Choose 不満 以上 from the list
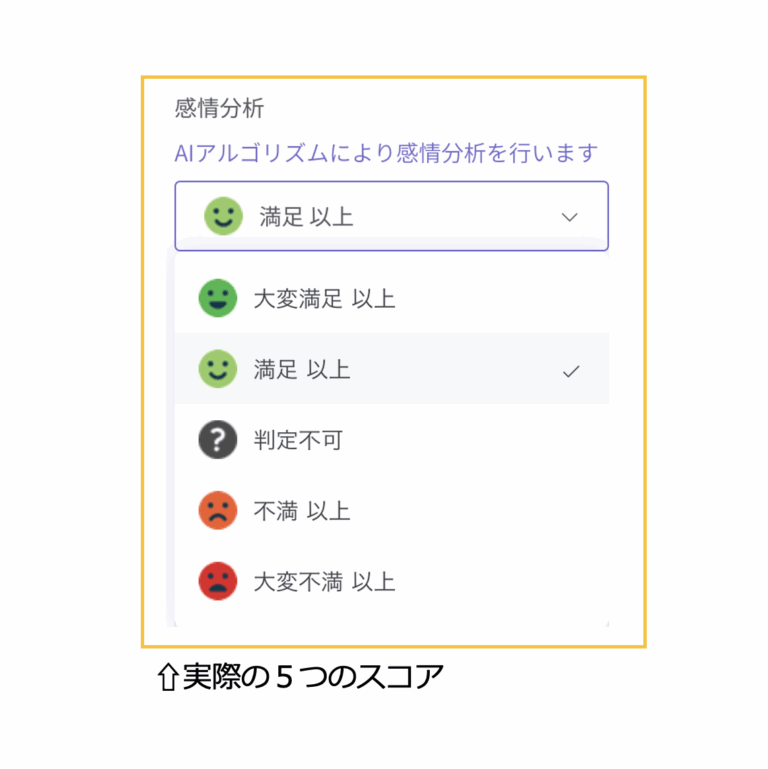 coord(302,512)
